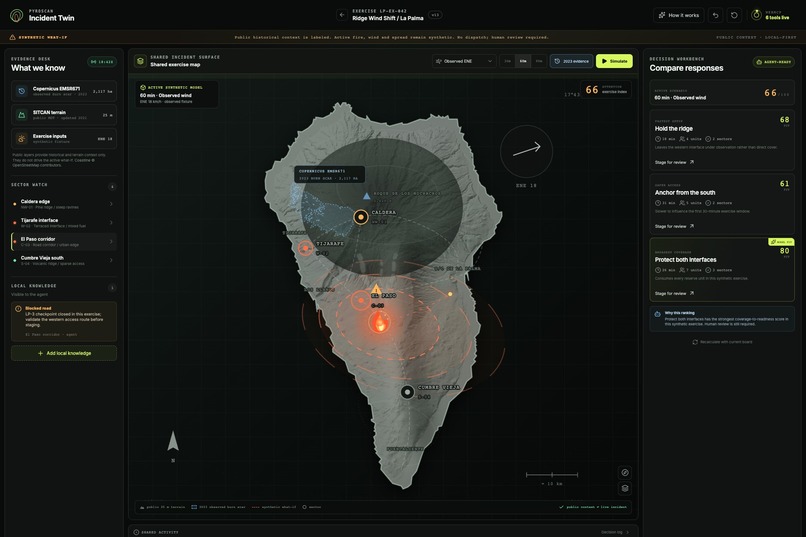Click the Shared incident surface layers icon

[x=140, y=61]
